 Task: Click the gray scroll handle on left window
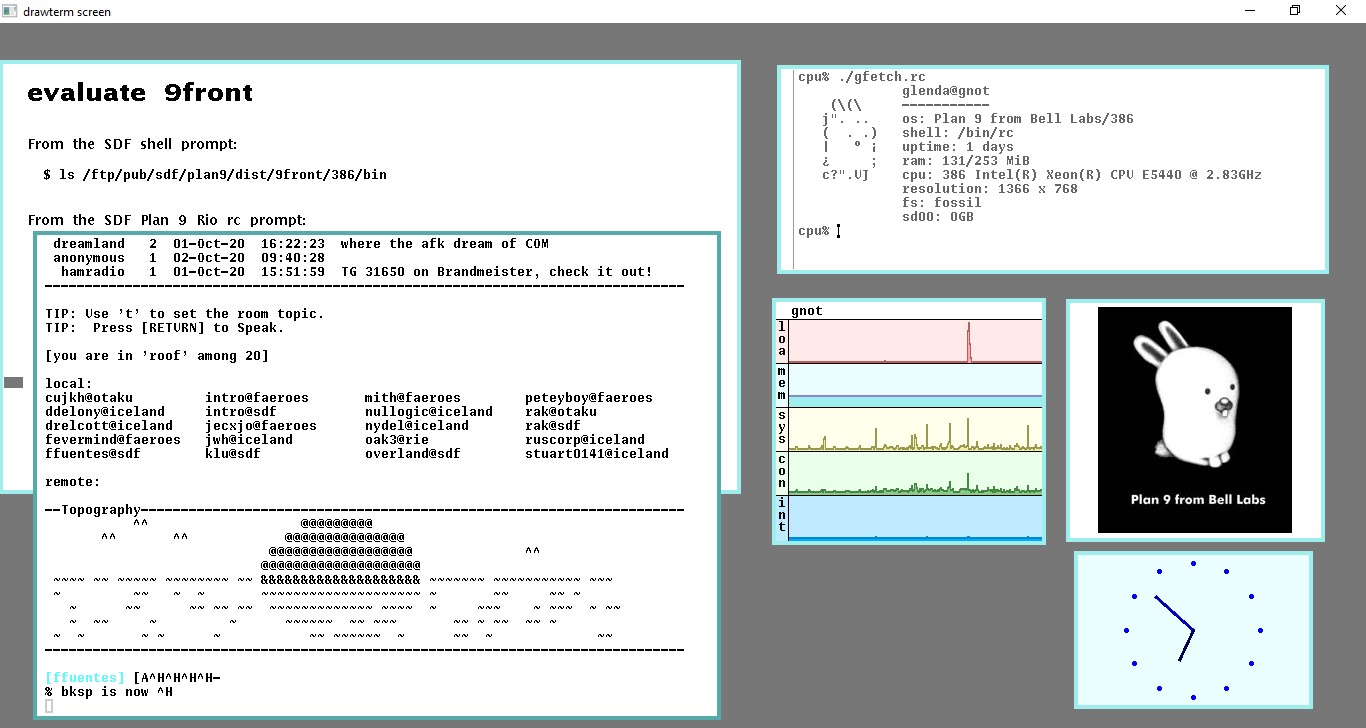pyautogui.click(x=13, y=382)
